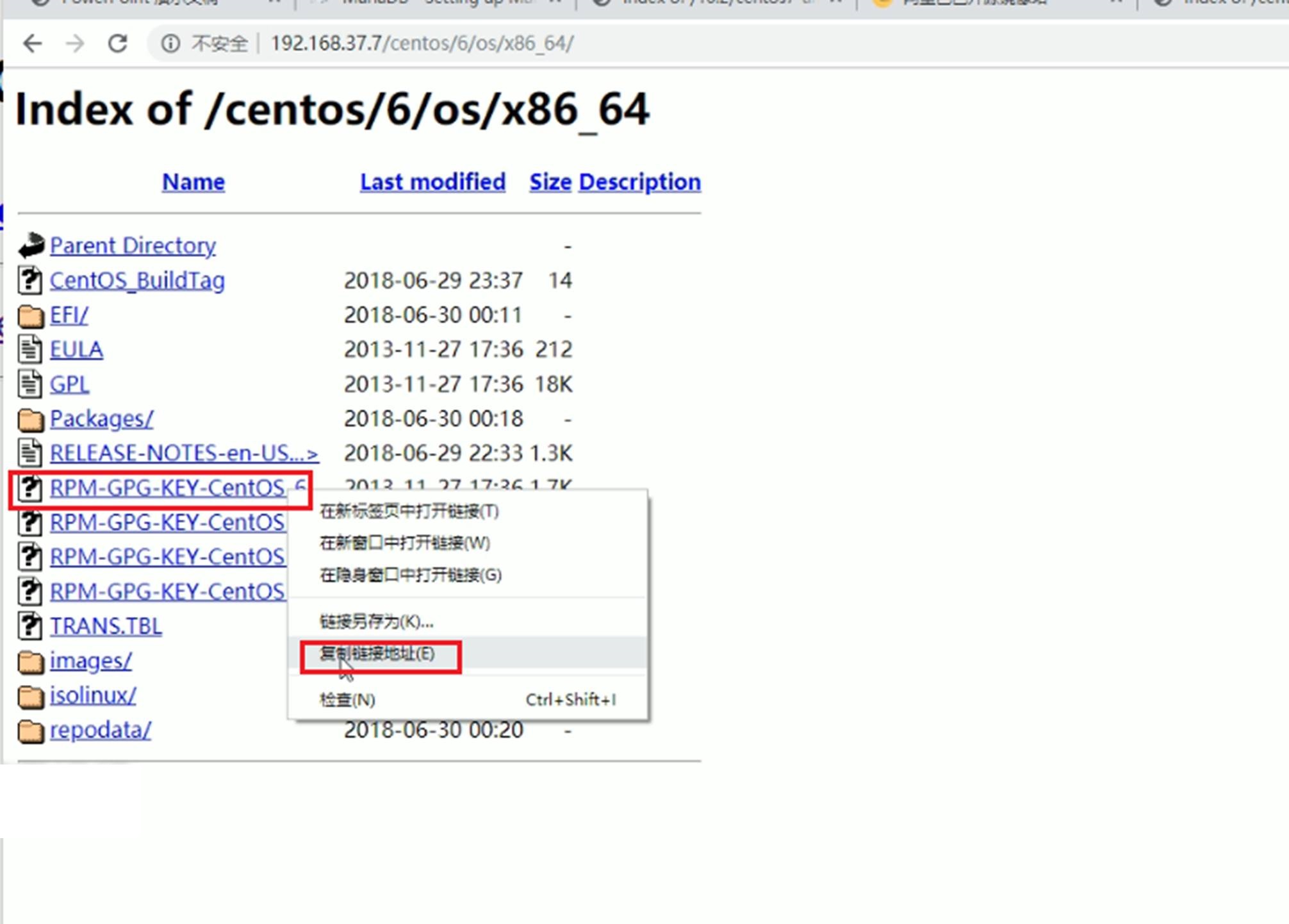Click the browser forward arrow button
1289x924 pixels.
pos(75,44)
